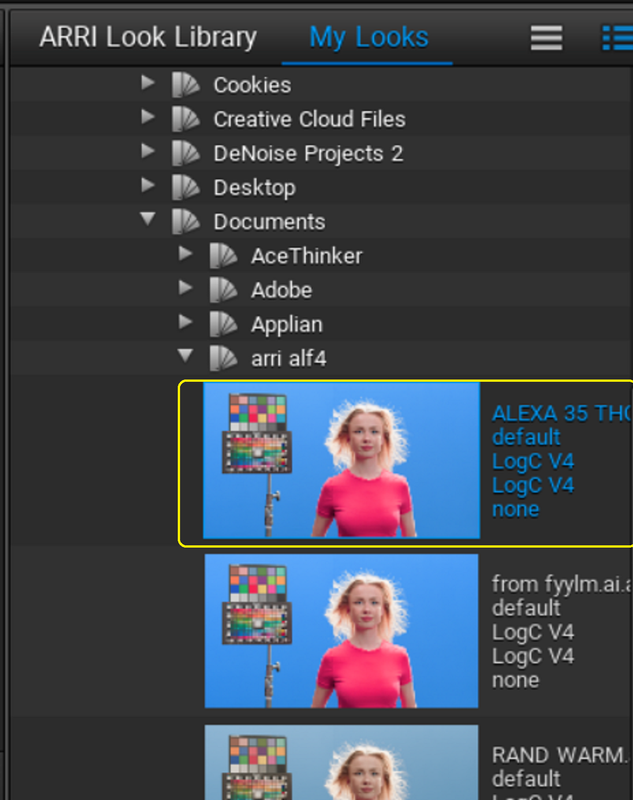Expand the AceThinker folder arrow
Image resolution: width=633 pixels, height=800 pixels.
click(x=186, y=253)
